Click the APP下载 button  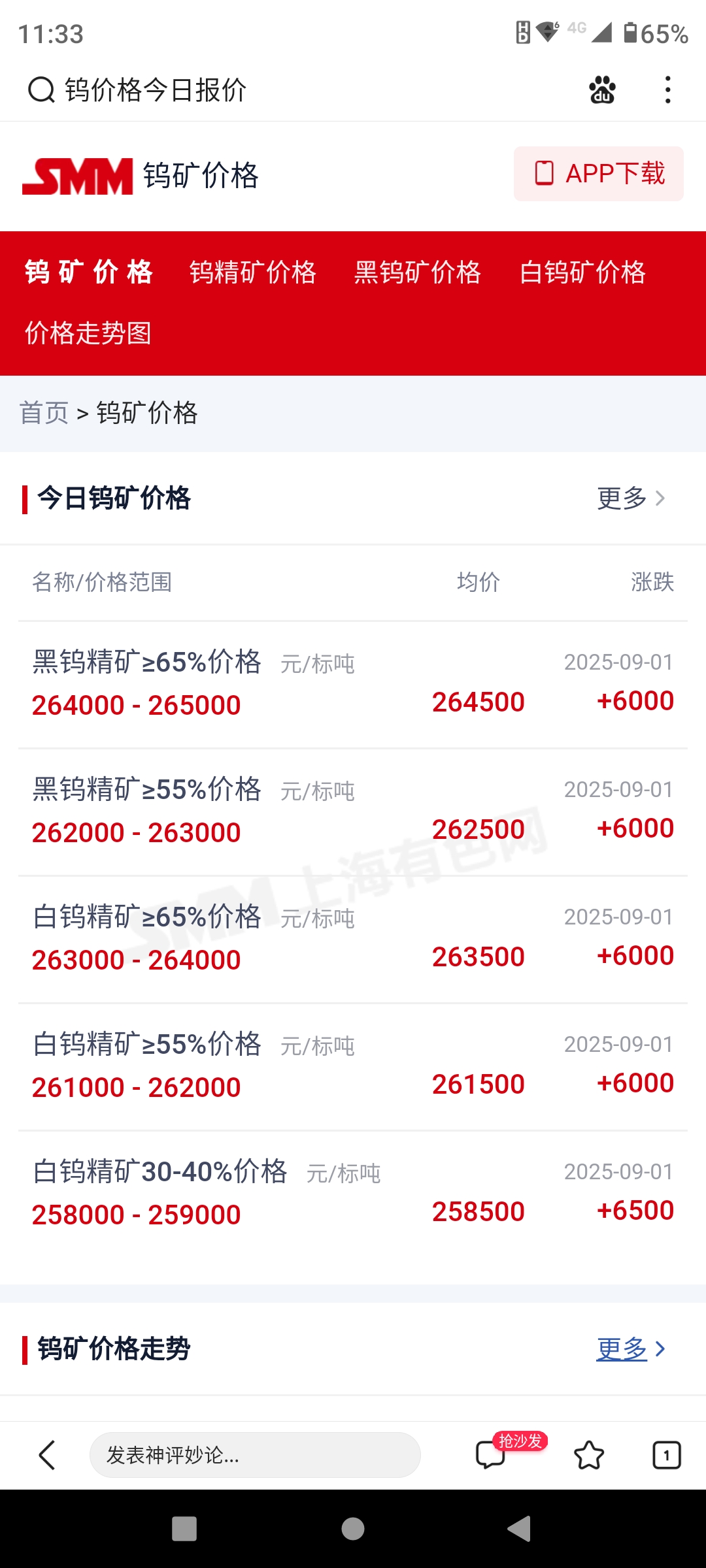(599, 174)
